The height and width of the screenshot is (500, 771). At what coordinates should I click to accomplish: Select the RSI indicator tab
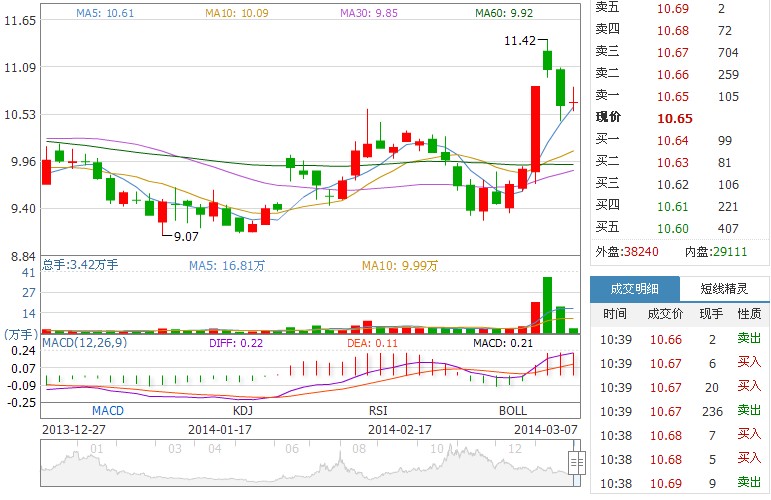(x=377, y=410)
